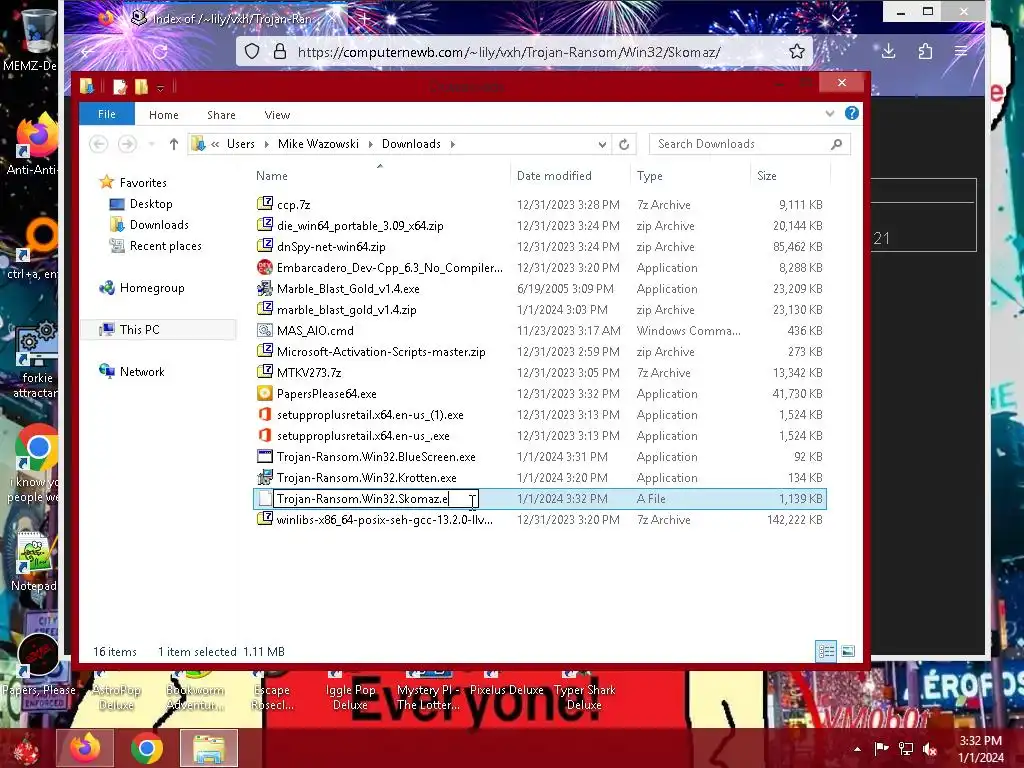Sort by Date modified column

pos(554,176)
